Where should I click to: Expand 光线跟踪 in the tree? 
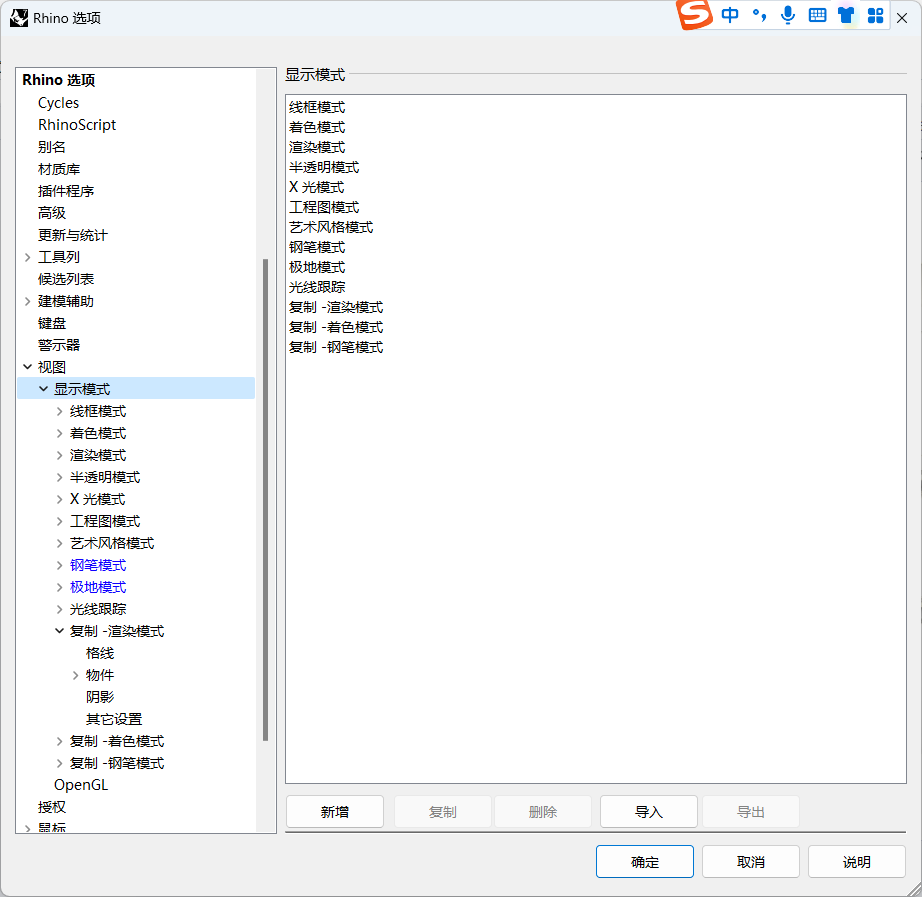tap(59, 609)
